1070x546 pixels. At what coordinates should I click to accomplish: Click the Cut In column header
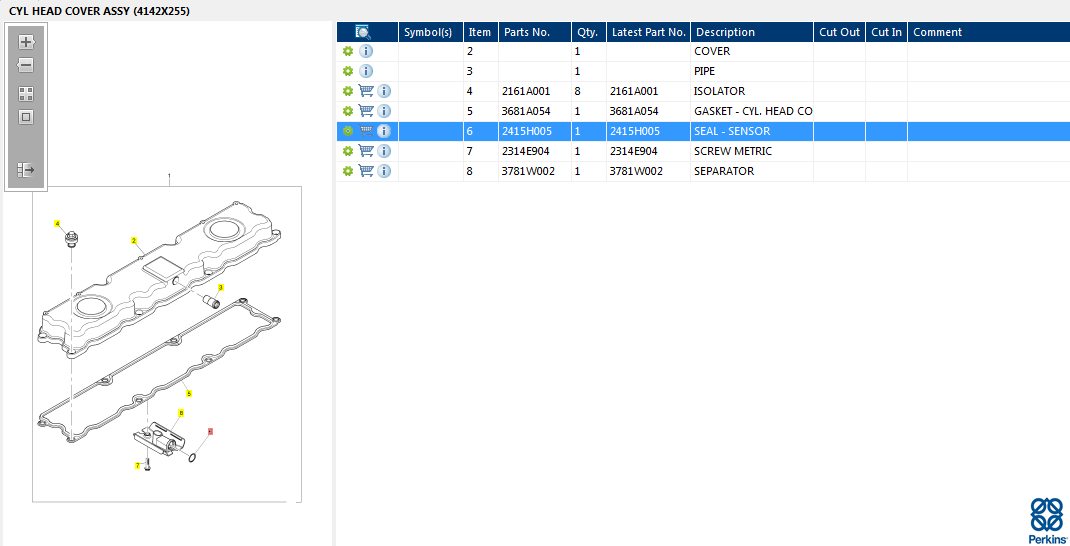coord(886,32)
